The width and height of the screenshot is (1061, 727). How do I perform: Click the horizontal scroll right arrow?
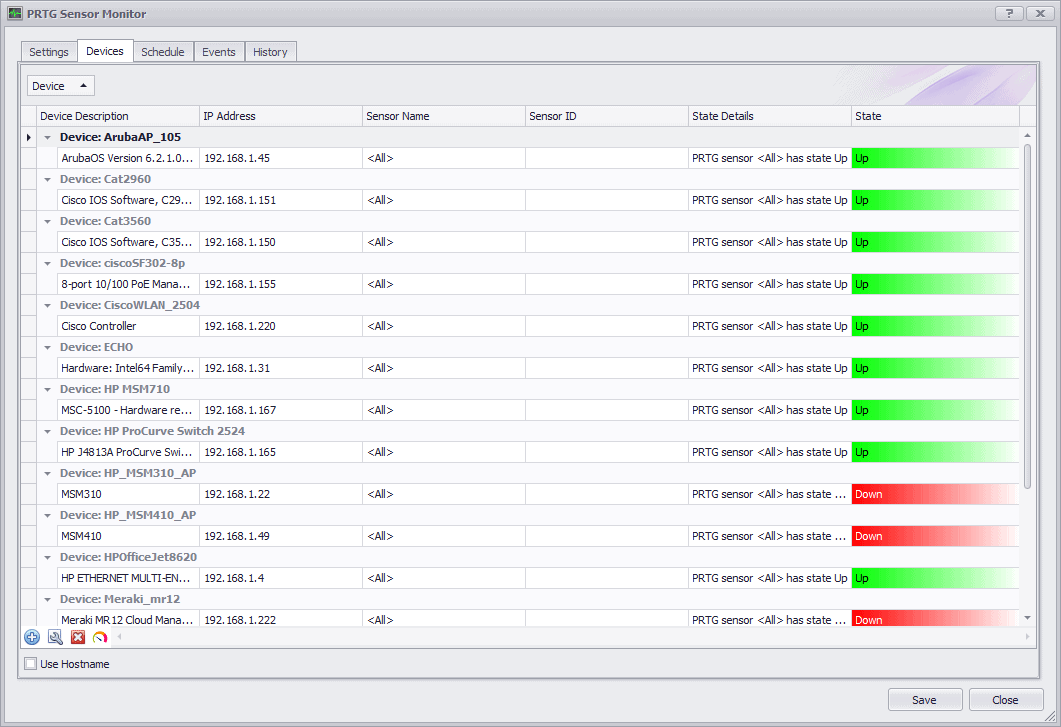pos(1027,636)
